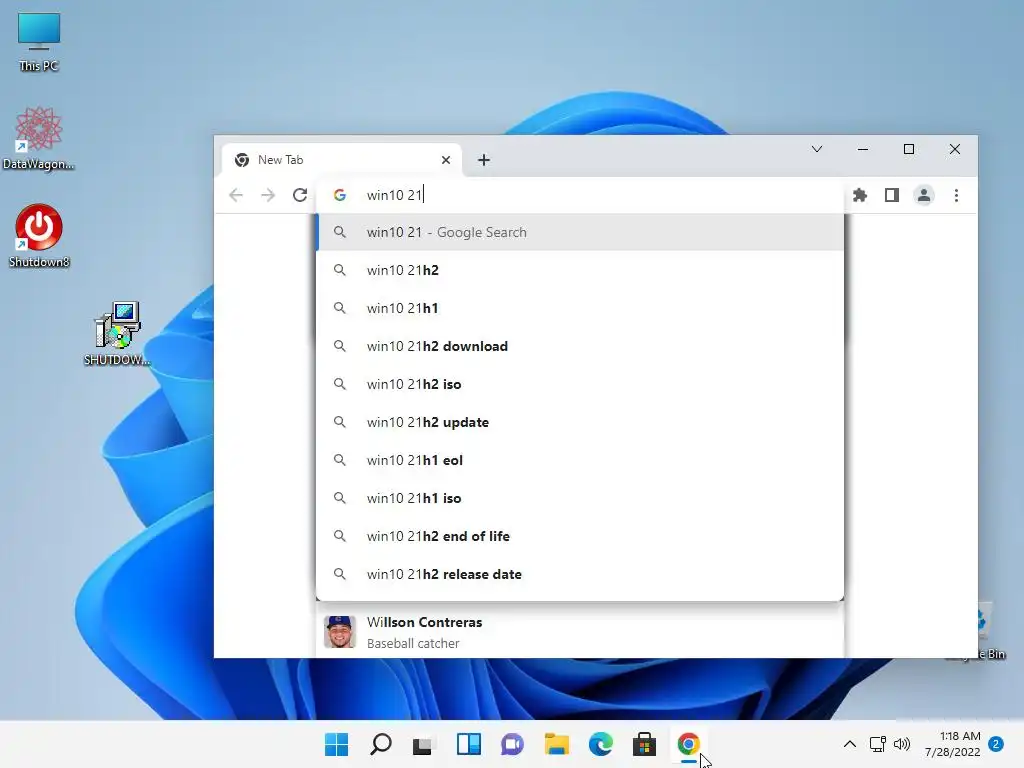The image size is (1024, 768).
Task: Click the Chrome back arrow button
Action: 236,195
